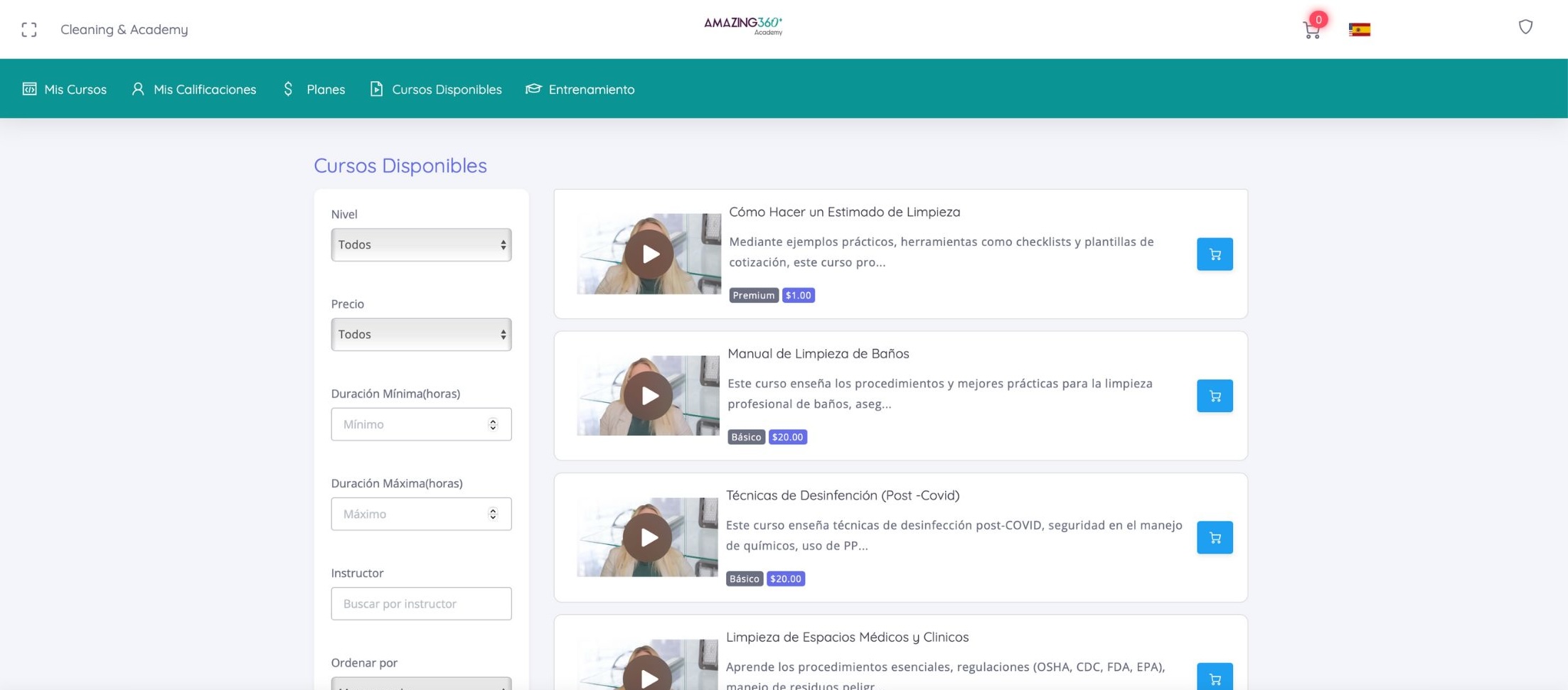Image resolution: width=1568 pixels, height=690 pixels.
Task: Click the Amazing360 Academy logo
Action: click(x=743, y=26)
